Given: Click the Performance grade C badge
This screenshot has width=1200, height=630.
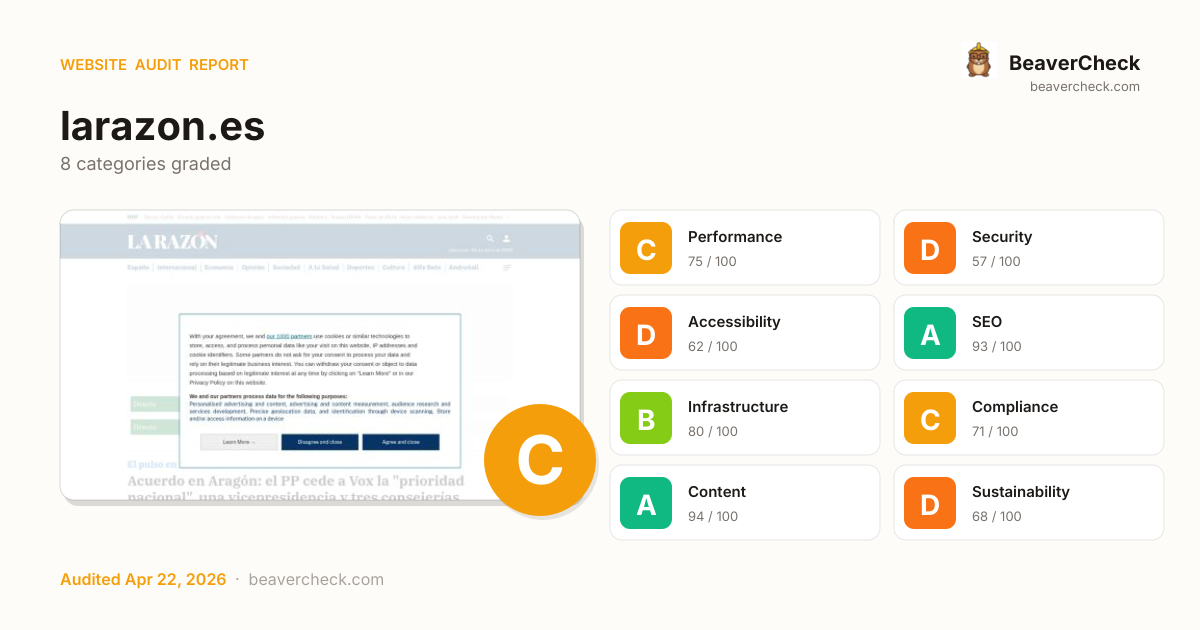Looking at the screenshot, I should pos(646,248).
